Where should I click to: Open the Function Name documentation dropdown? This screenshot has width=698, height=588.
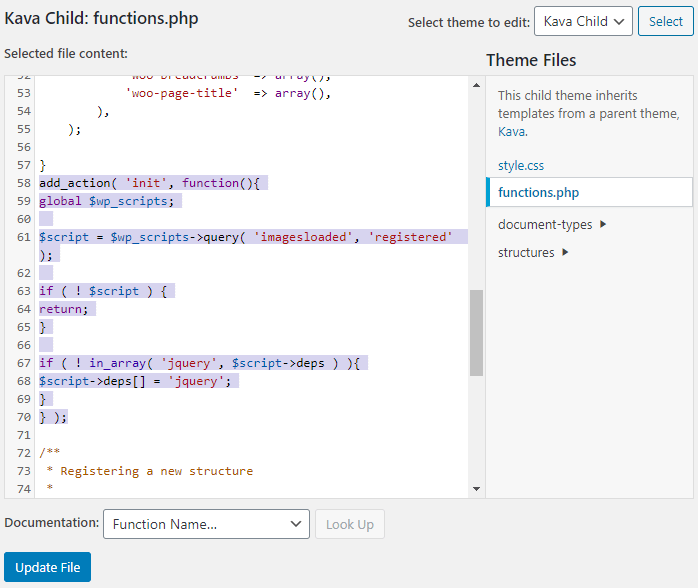click(x=206, y=524)
